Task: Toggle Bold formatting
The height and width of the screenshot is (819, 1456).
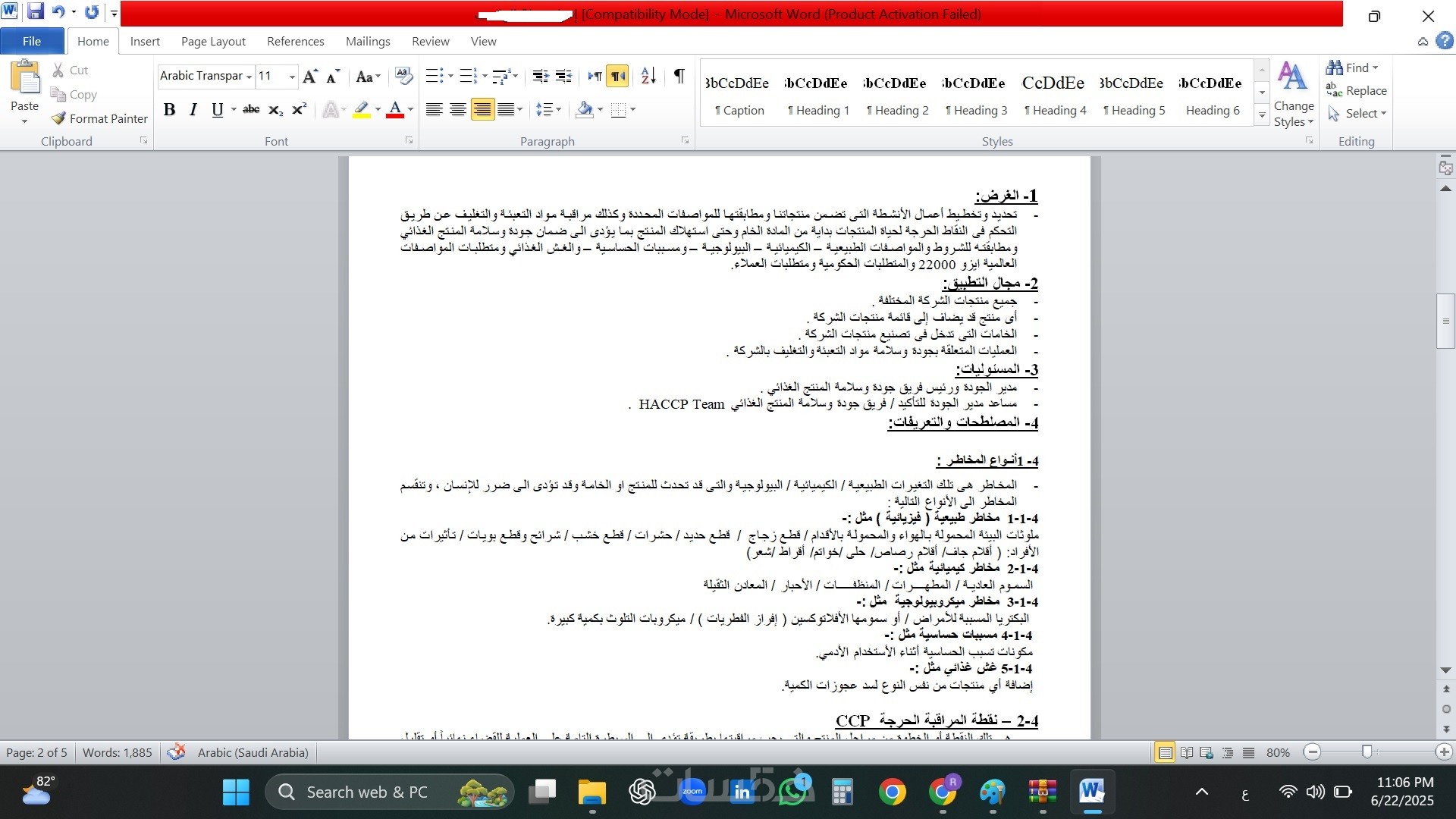Action: tap(169, 110)
